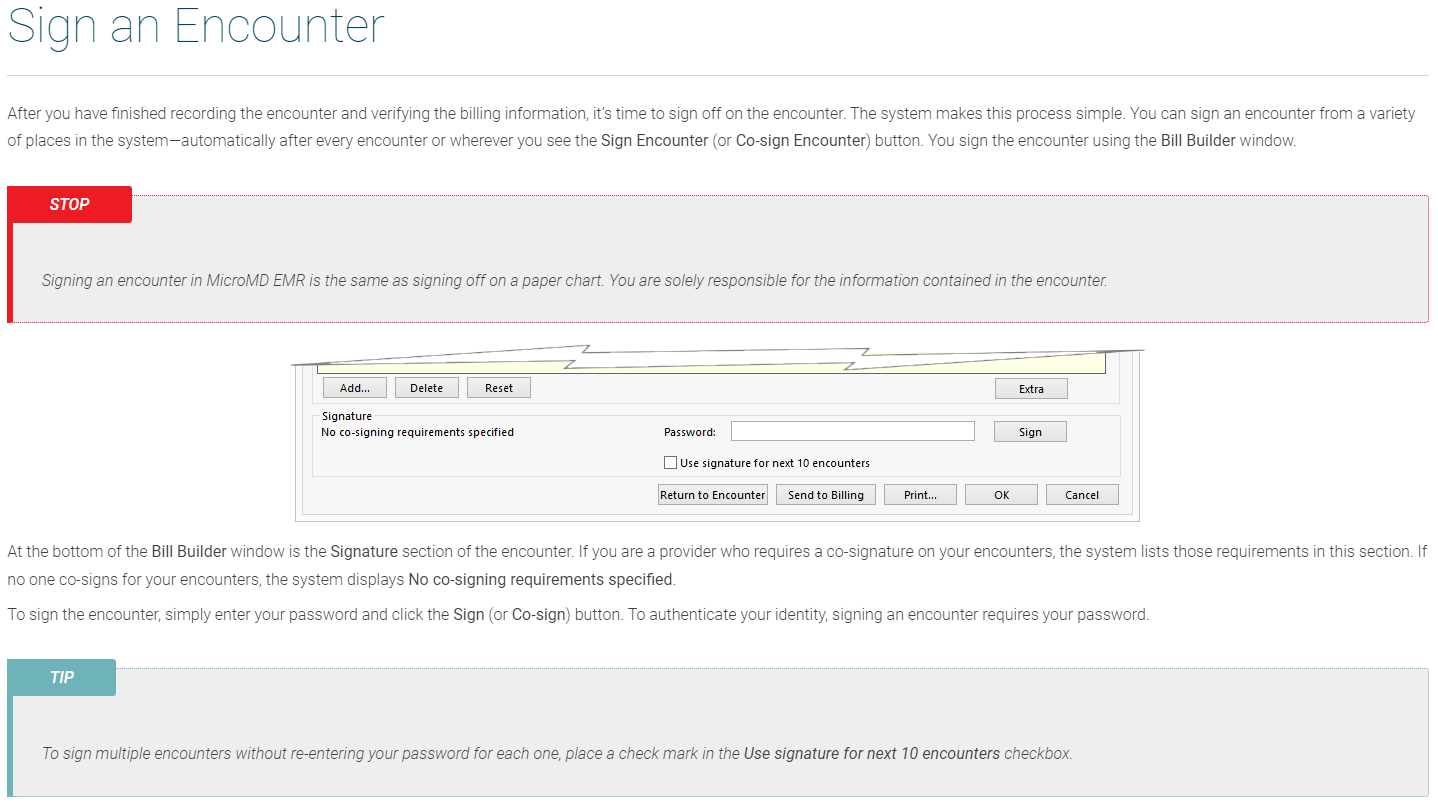Click the tip text about signing multiple encounters

[557, 753]
